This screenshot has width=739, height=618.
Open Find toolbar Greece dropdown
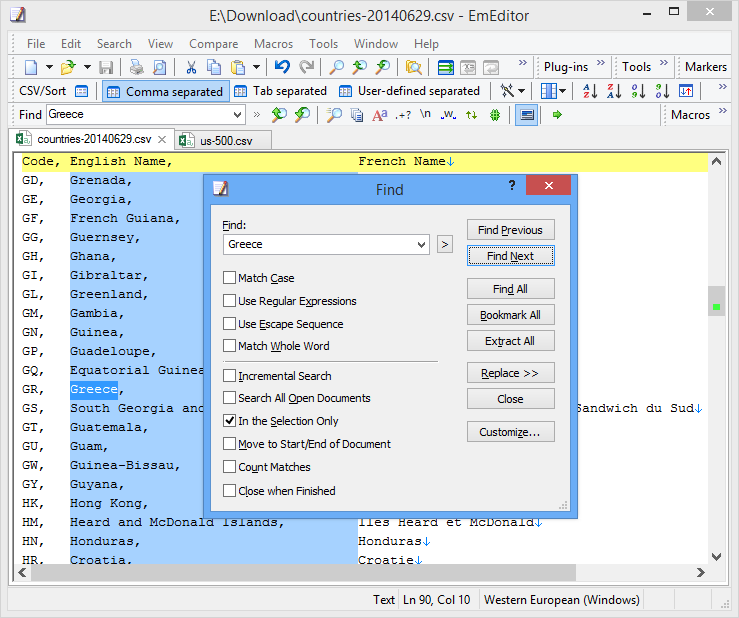click(x=238, y=115)
